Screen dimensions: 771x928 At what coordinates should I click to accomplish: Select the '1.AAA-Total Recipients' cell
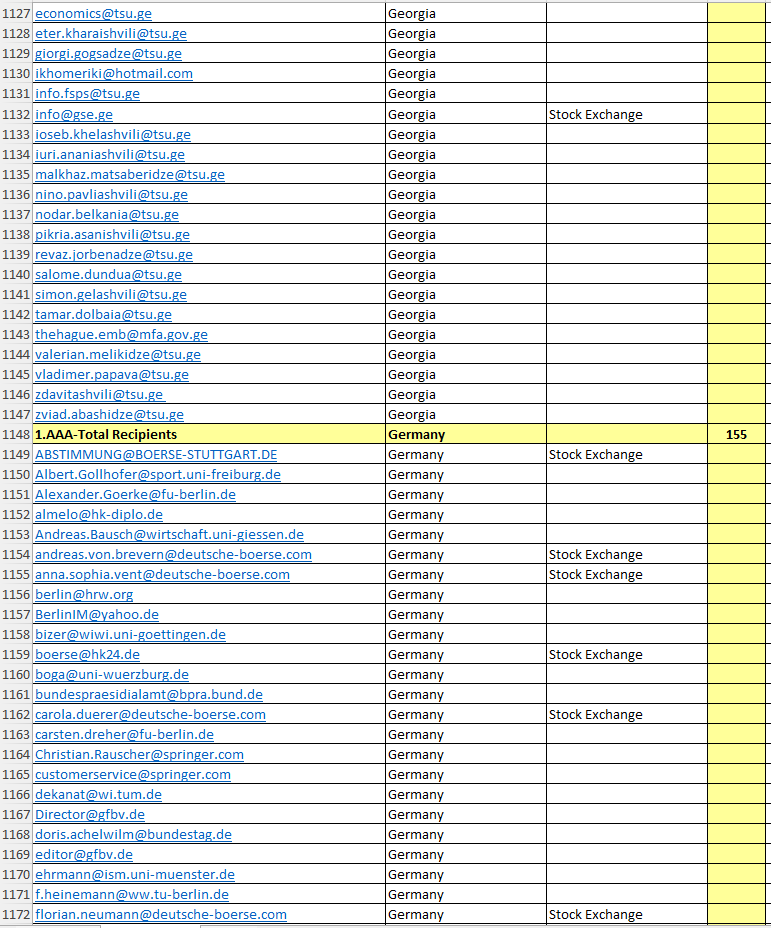coord(209,434)
